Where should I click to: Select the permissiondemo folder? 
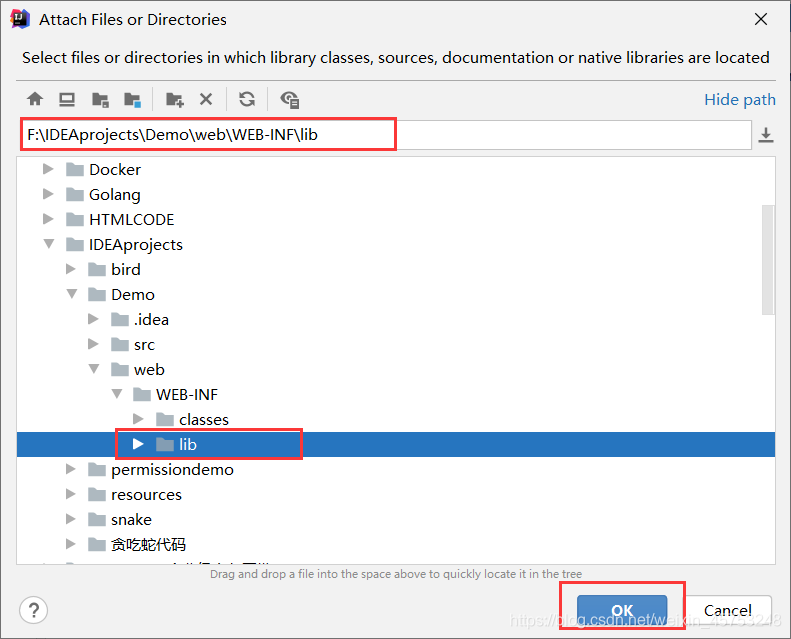tap(161, 470)
